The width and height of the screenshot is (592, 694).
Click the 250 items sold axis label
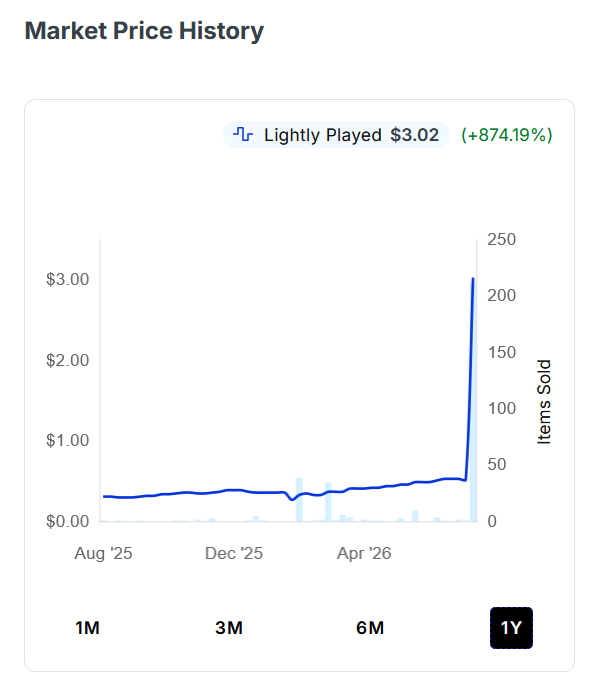pyautogui.click(x=502, y=239)
